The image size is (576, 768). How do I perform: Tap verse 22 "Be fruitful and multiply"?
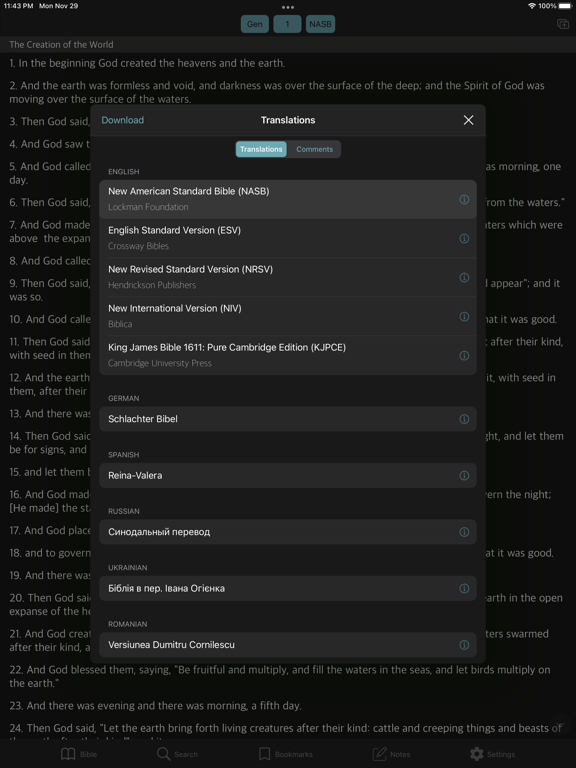280,676
